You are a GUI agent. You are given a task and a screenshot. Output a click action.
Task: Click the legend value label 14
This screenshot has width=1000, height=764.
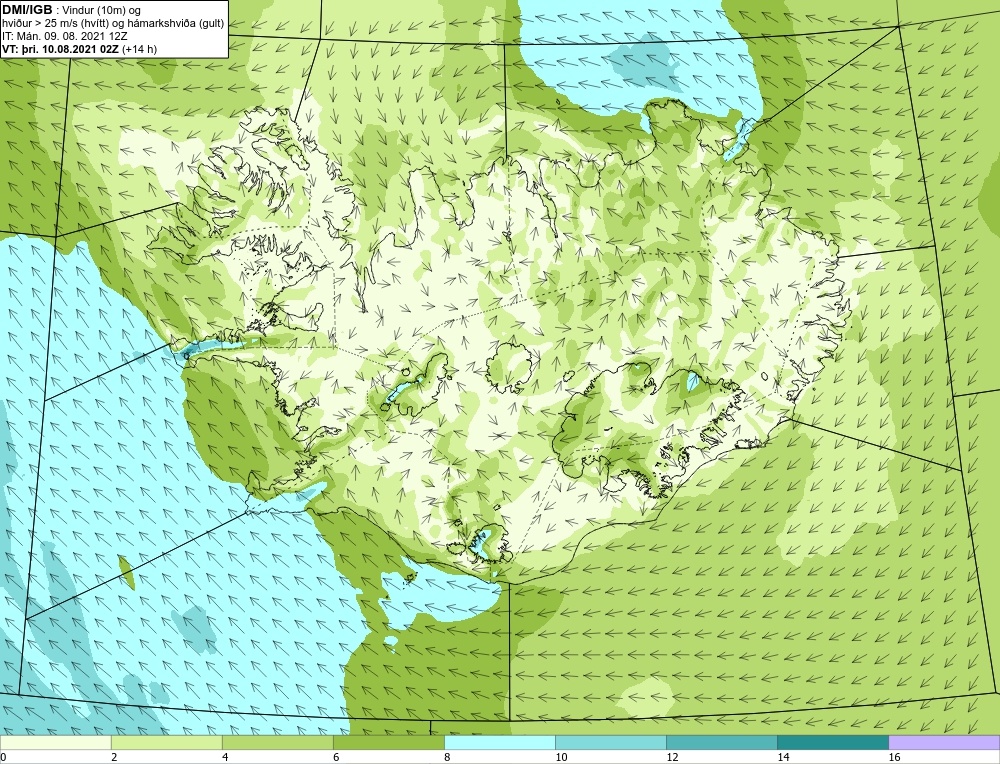click(x=783, y=757)
